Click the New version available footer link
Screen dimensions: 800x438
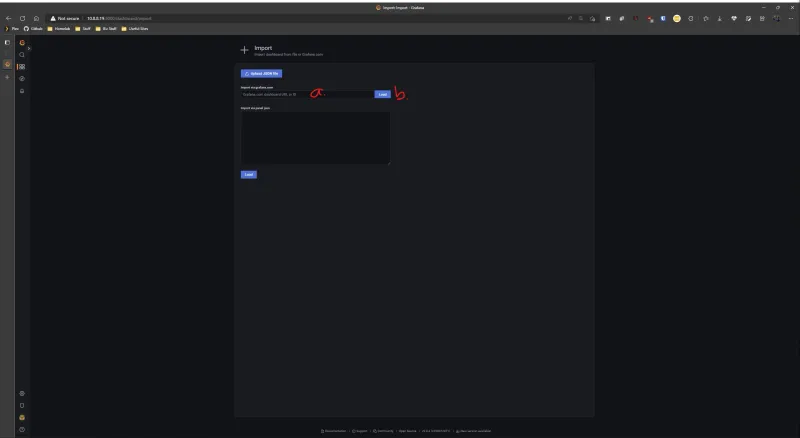[473, 431]
